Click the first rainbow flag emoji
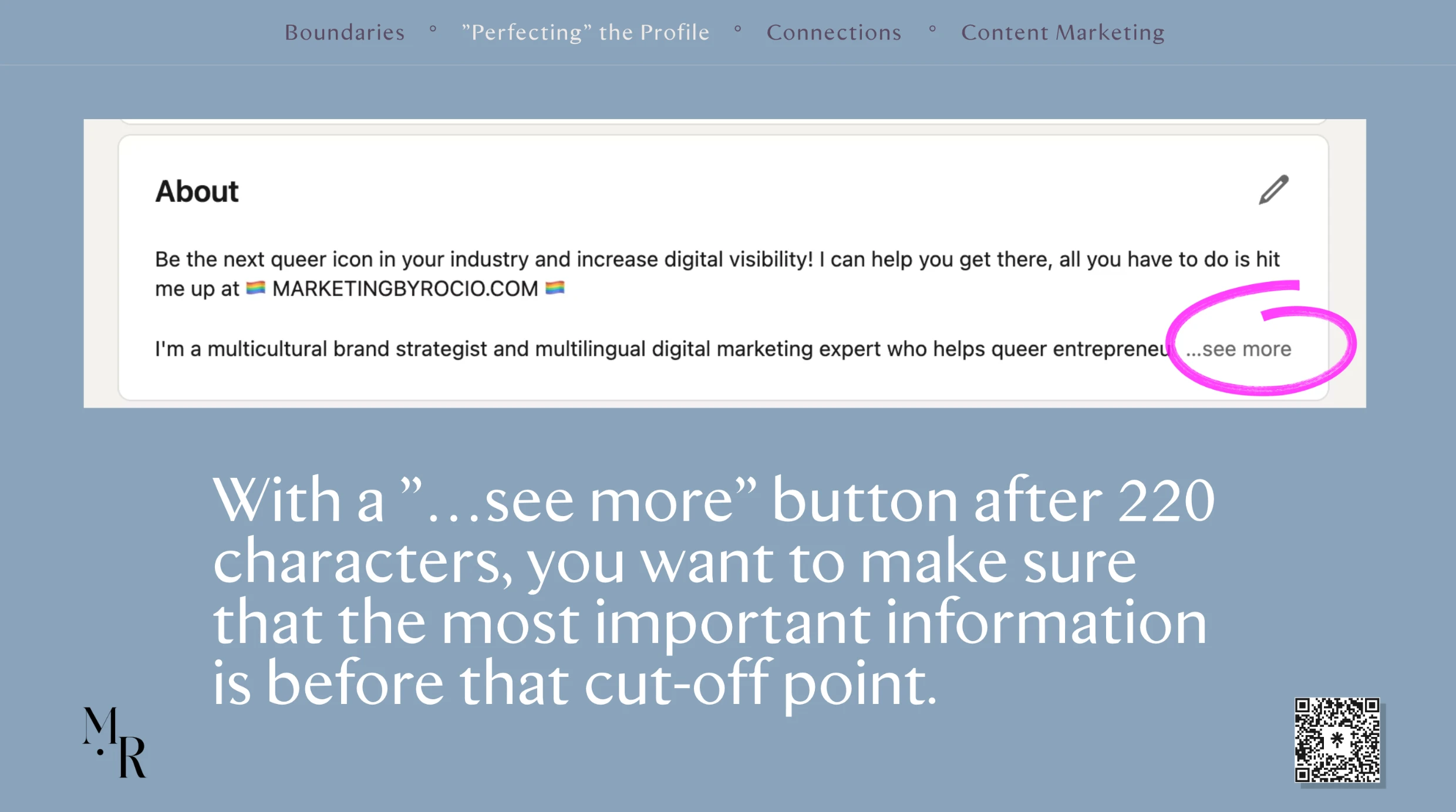The width and height of the screenshot is (1456, 812). click(255, 288)
